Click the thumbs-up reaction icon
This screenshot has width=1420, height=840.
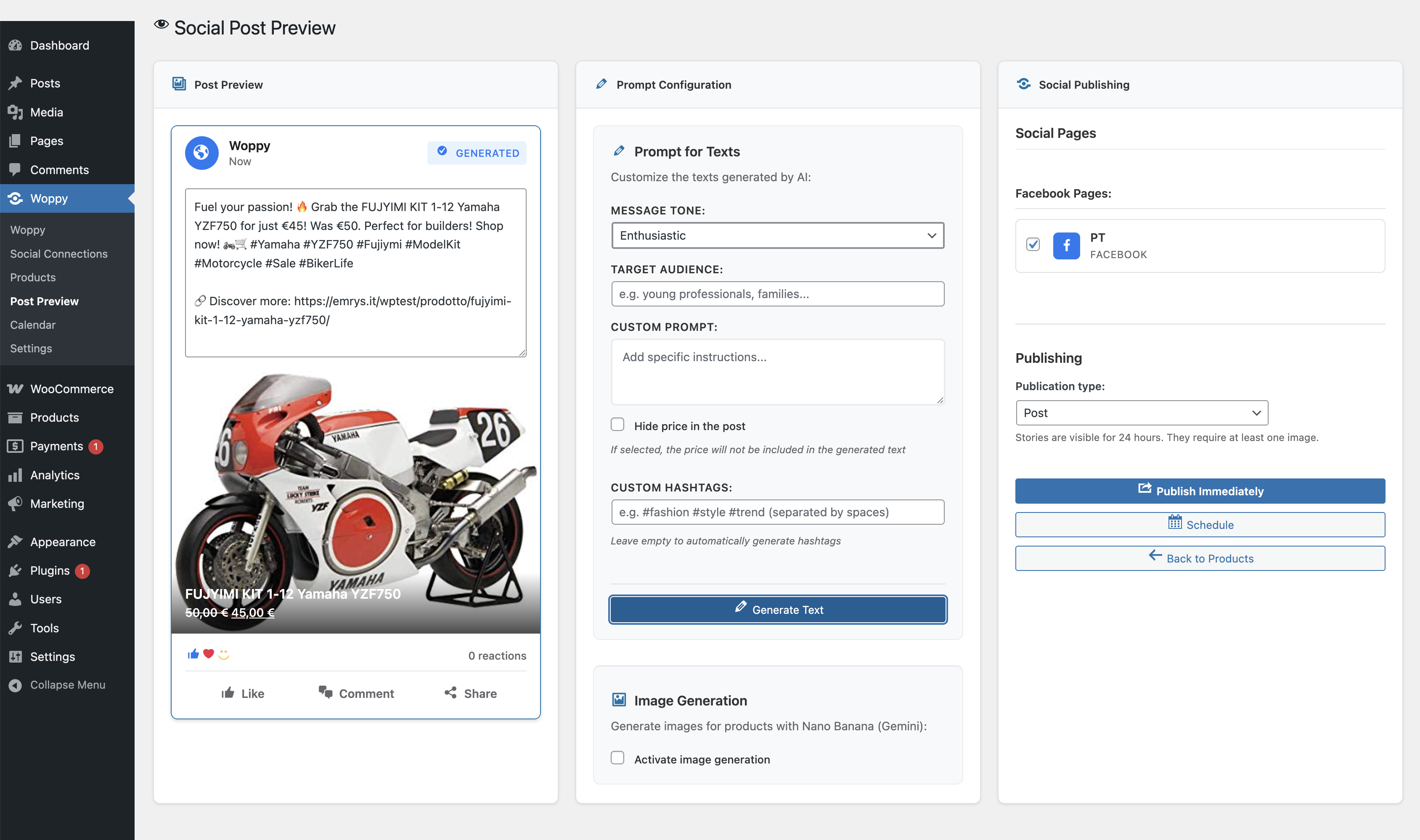click(193, 654)
